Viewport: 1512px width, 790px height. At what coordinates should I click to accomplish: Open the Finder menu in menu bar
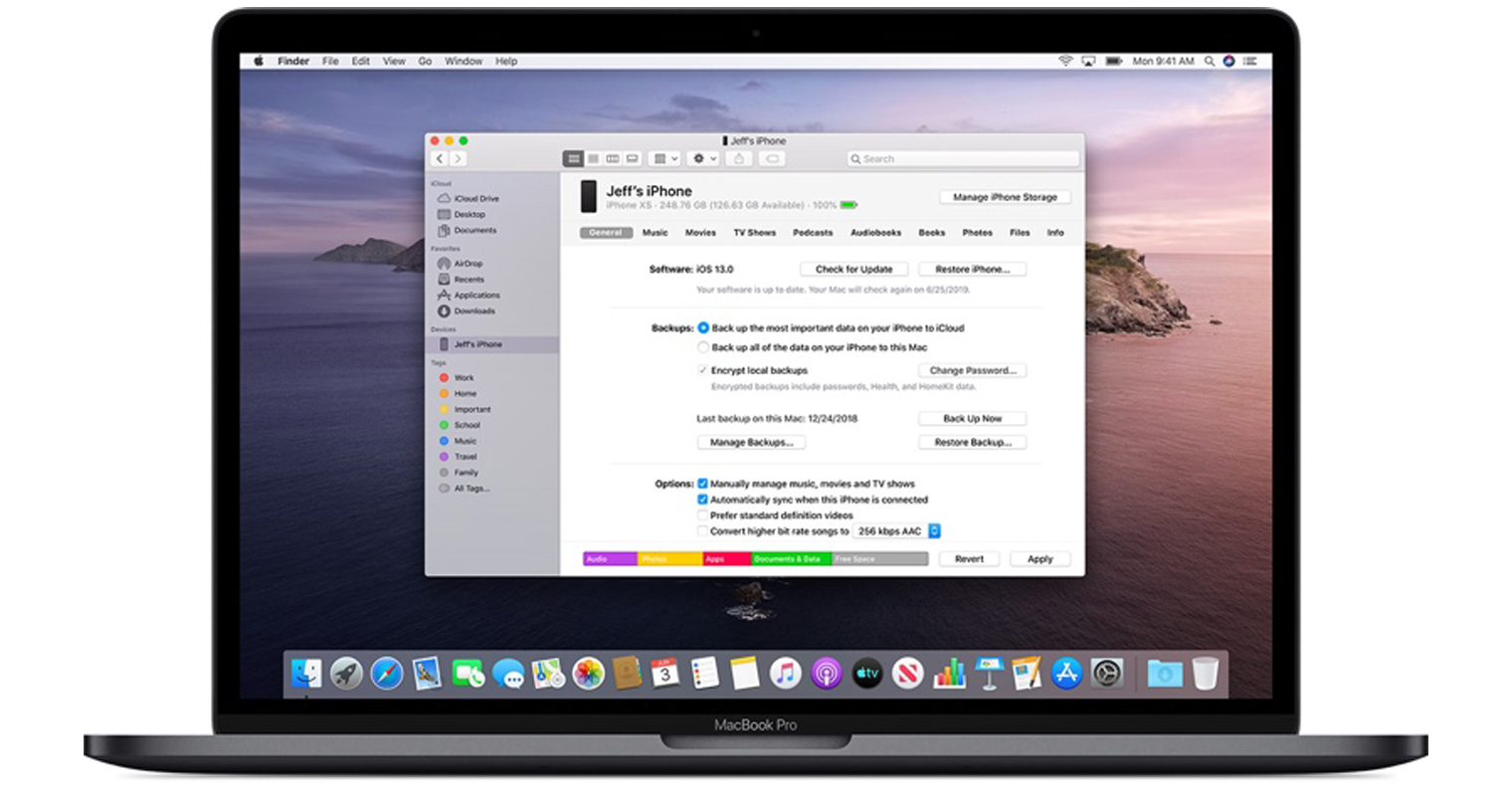click(x=293, y=62)
